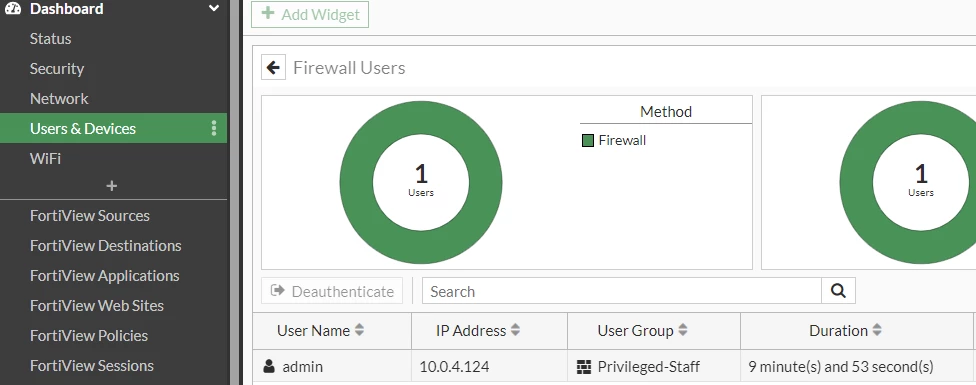Click the Privileged-Staff group icon
The image size is (976, 385).
pos(583,367)
